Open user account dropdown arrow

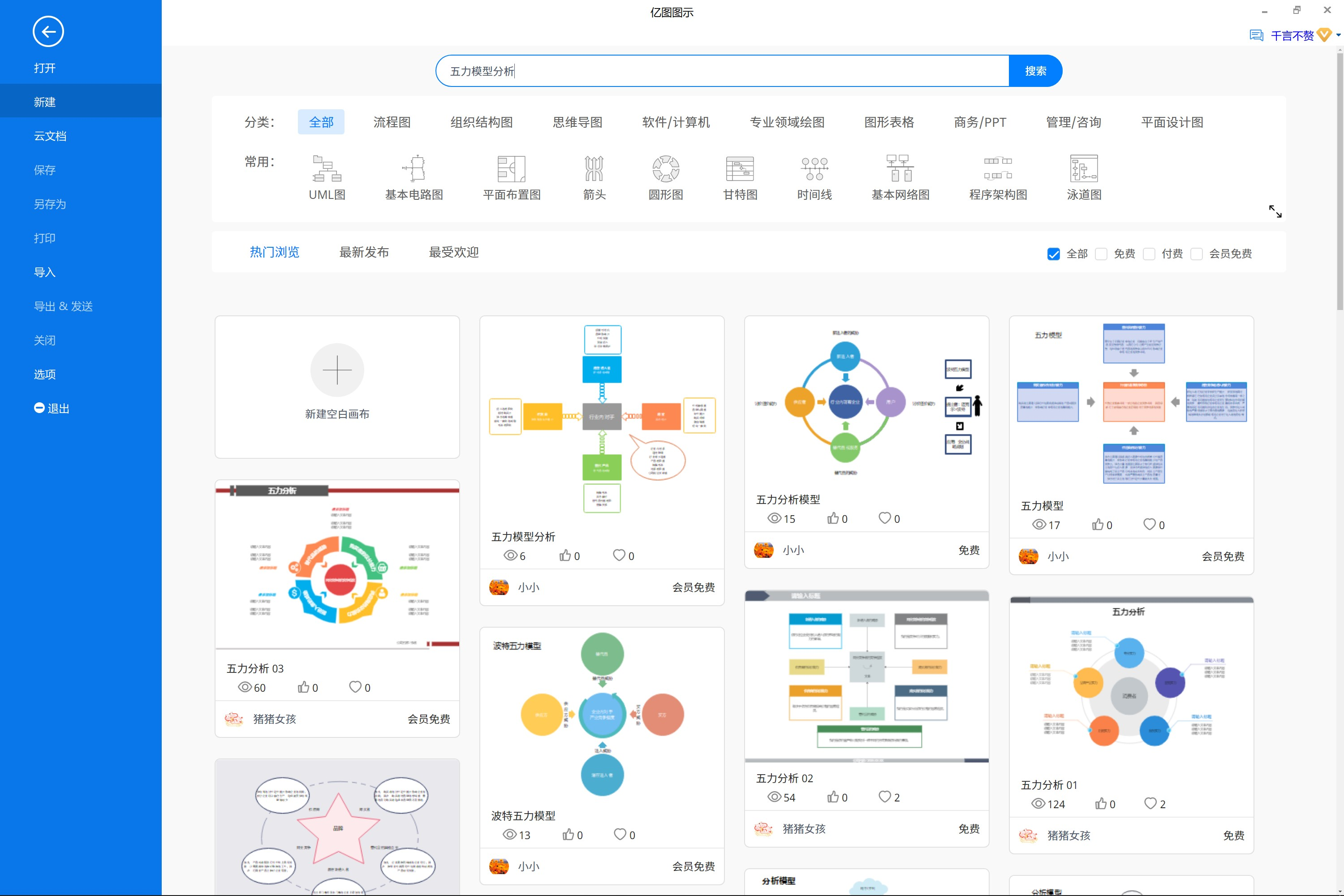click(x=1338, y=35)
